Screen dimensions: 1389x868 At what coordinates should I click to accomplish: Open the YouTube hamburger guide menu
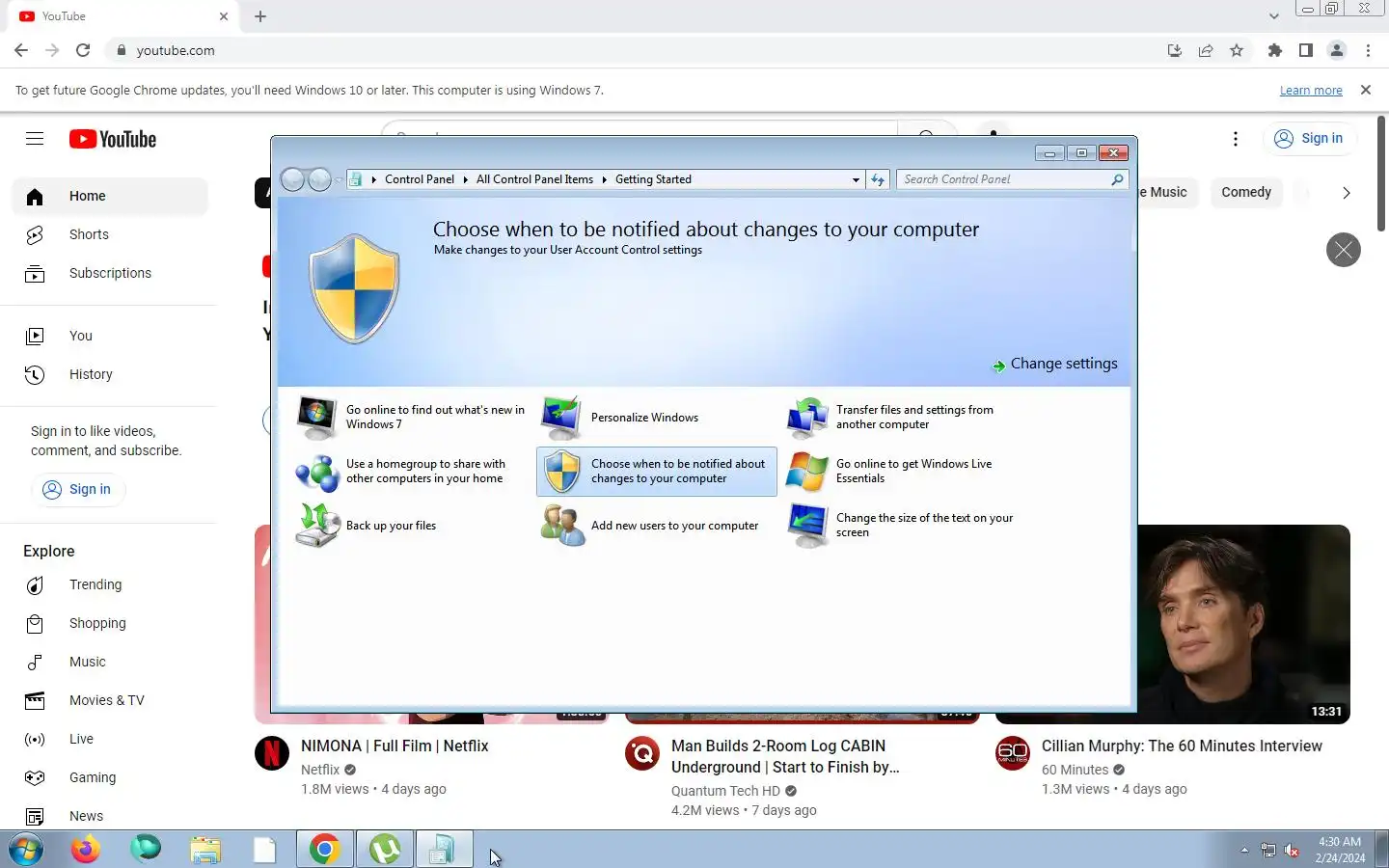35,139
